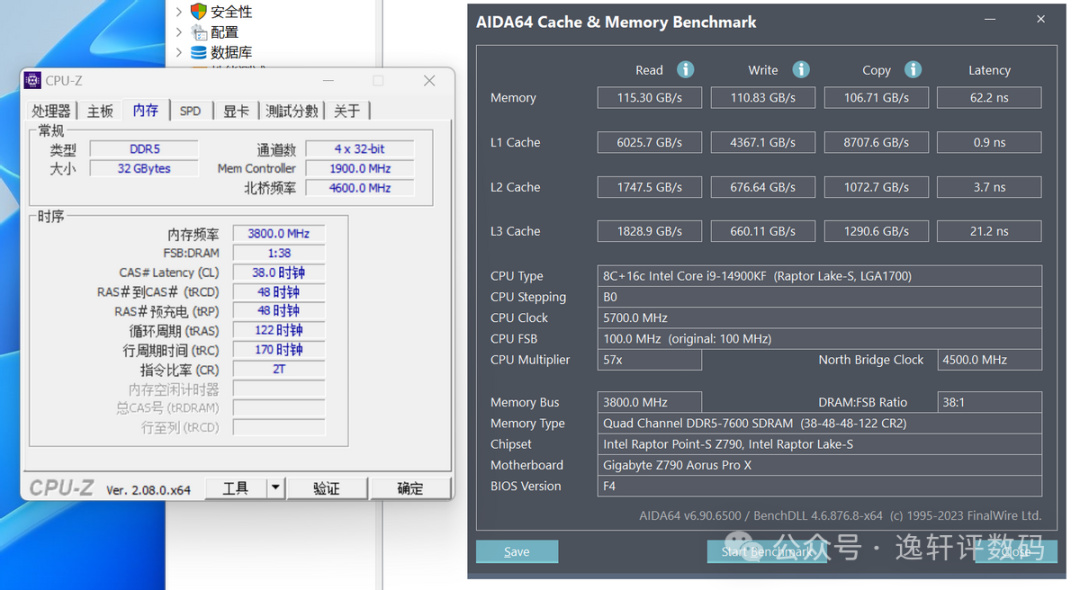Click tRC 170 时钟 value in CPU-Z
The image size is (1080, 590).
[279, 350]
